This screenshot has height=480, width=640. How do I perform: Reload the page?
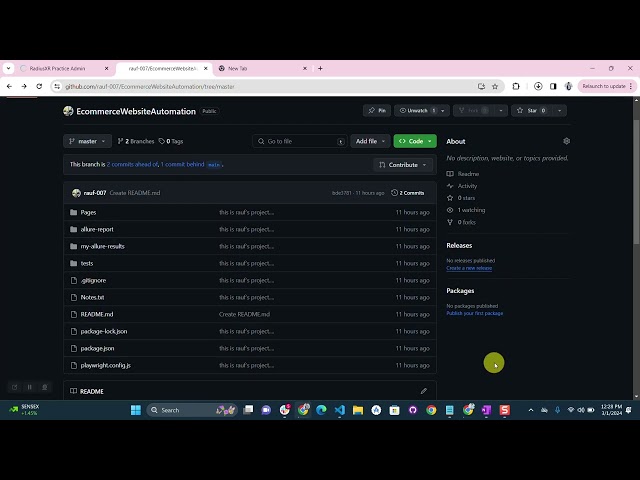coord(39,87)
